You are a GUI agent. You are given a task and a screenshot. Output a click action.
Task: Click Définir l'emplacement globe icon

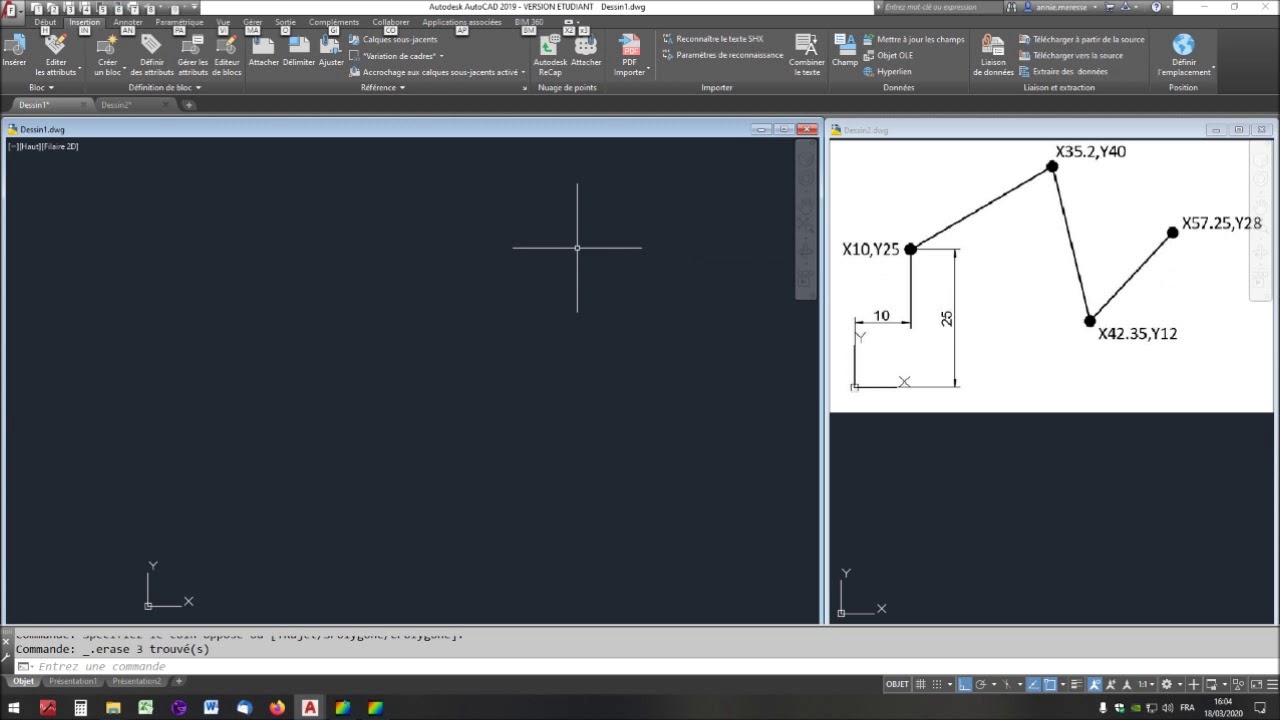(x=1183, y=45)
